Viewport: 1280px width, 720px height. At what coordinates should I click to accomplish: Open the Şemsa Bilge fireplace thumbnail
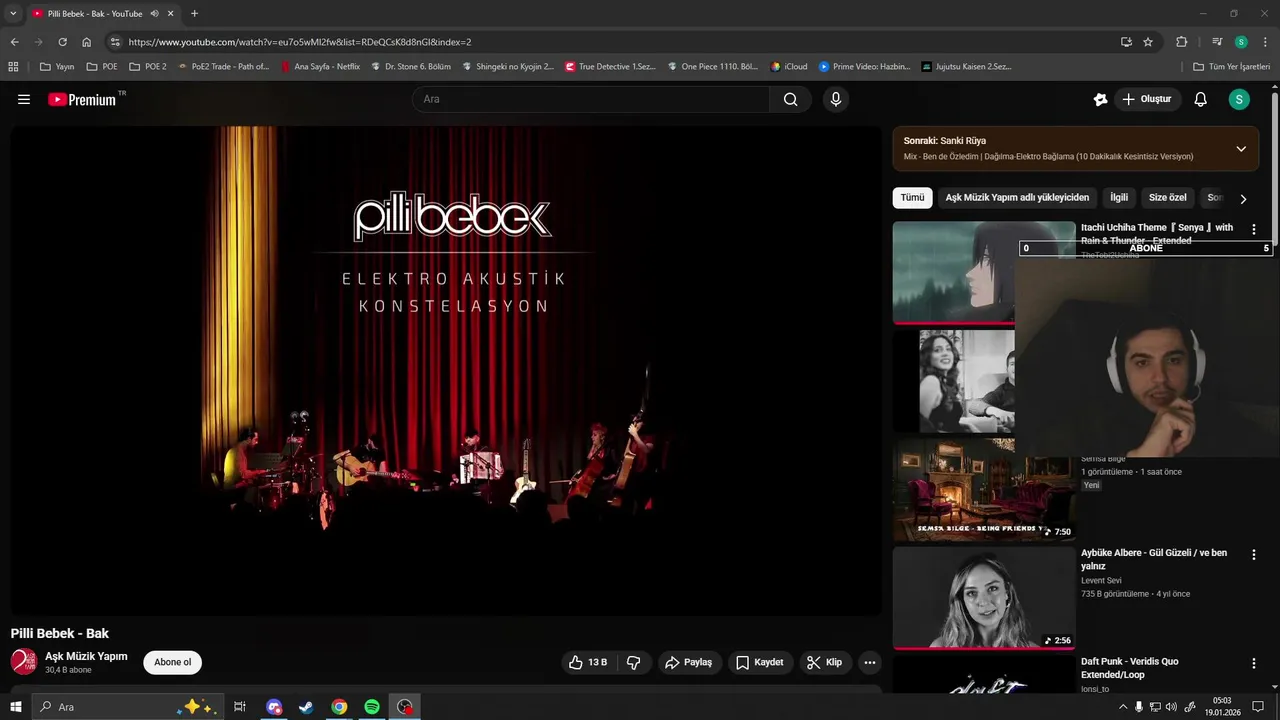984,490
